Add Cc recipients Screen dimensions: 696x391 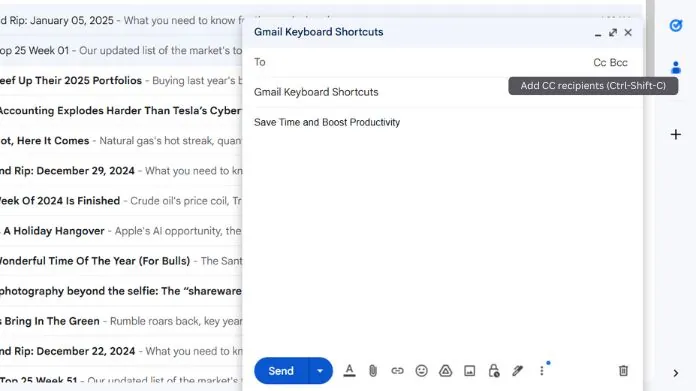click(x=600, y=63)
